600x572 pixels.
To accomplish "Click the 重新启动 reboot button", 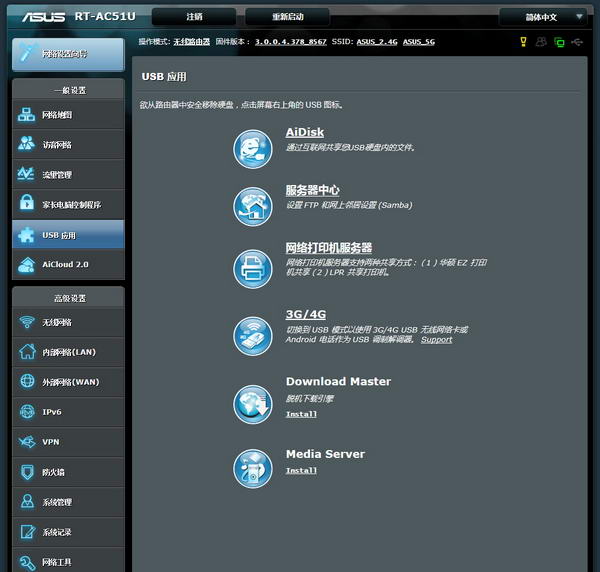I will coord(287,17).
